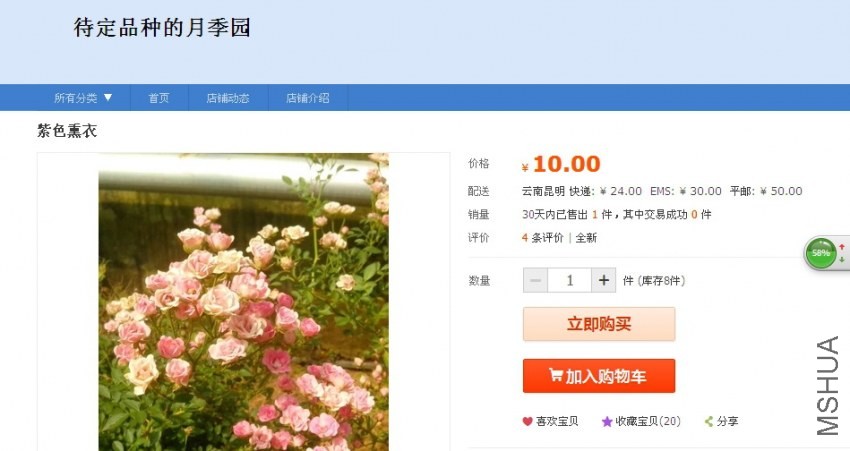Click the green share icon
Screen dimensions: 850x451
click(x=709, y=422)
